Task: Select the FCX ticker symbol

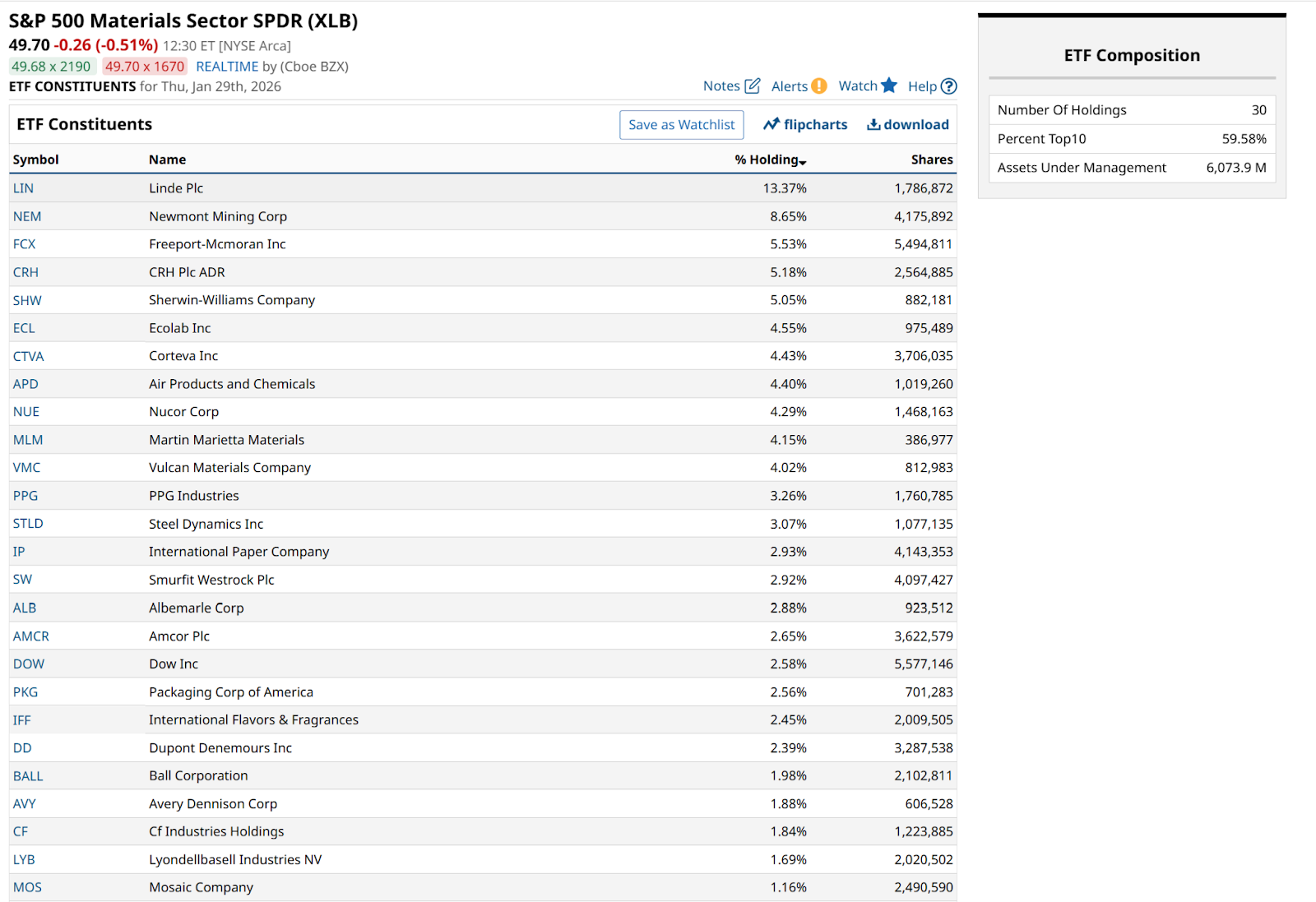Action: click(x=25, y=244)
